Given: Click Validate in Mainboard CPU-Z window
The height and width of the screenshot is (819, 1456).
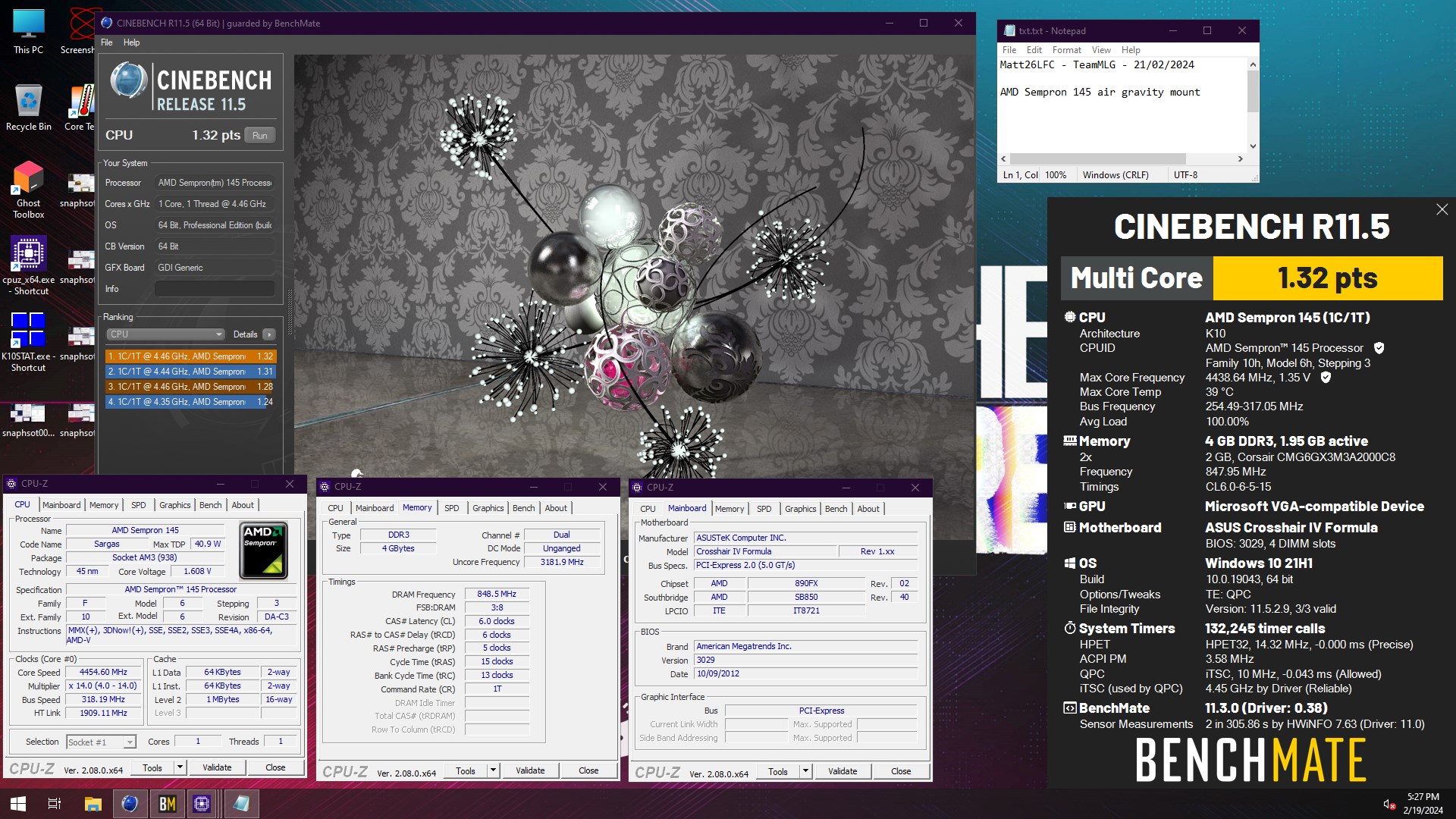Looking at the screenshot, I should tap(843, 771).
